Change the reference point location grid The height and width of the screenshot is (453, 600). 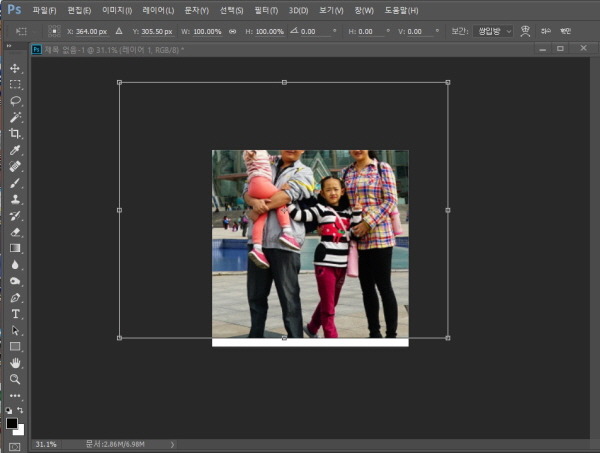click(54, 31)
